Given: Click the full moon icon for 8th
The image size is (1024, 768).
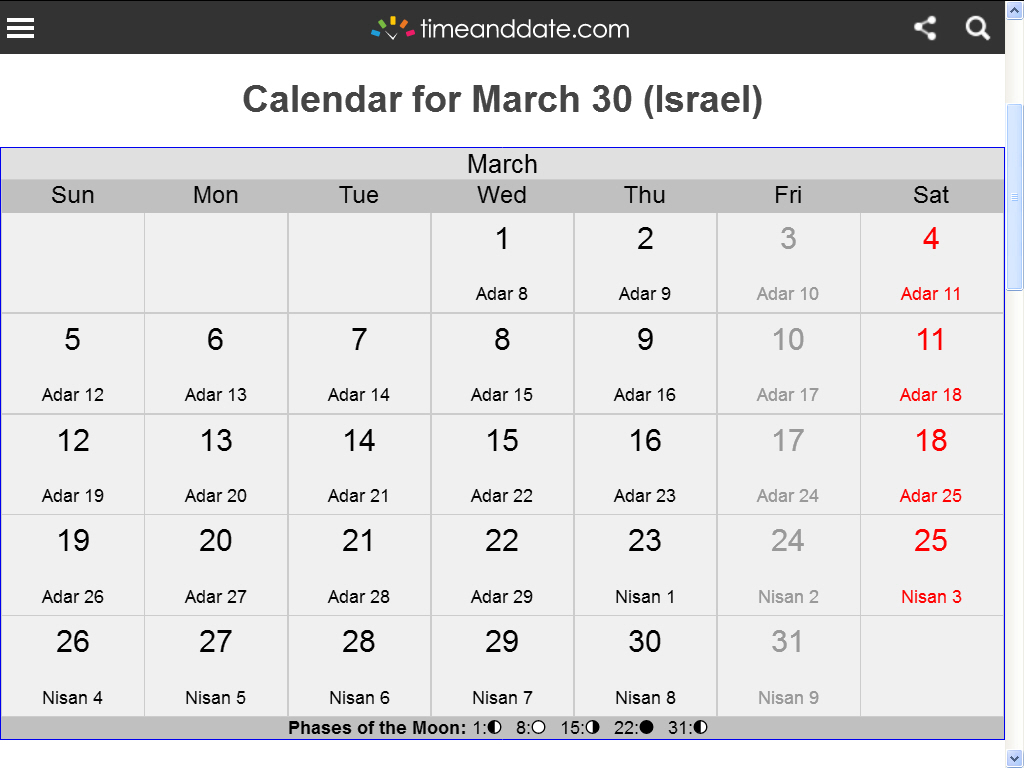Looking at the screenshot, I should 538,727.
